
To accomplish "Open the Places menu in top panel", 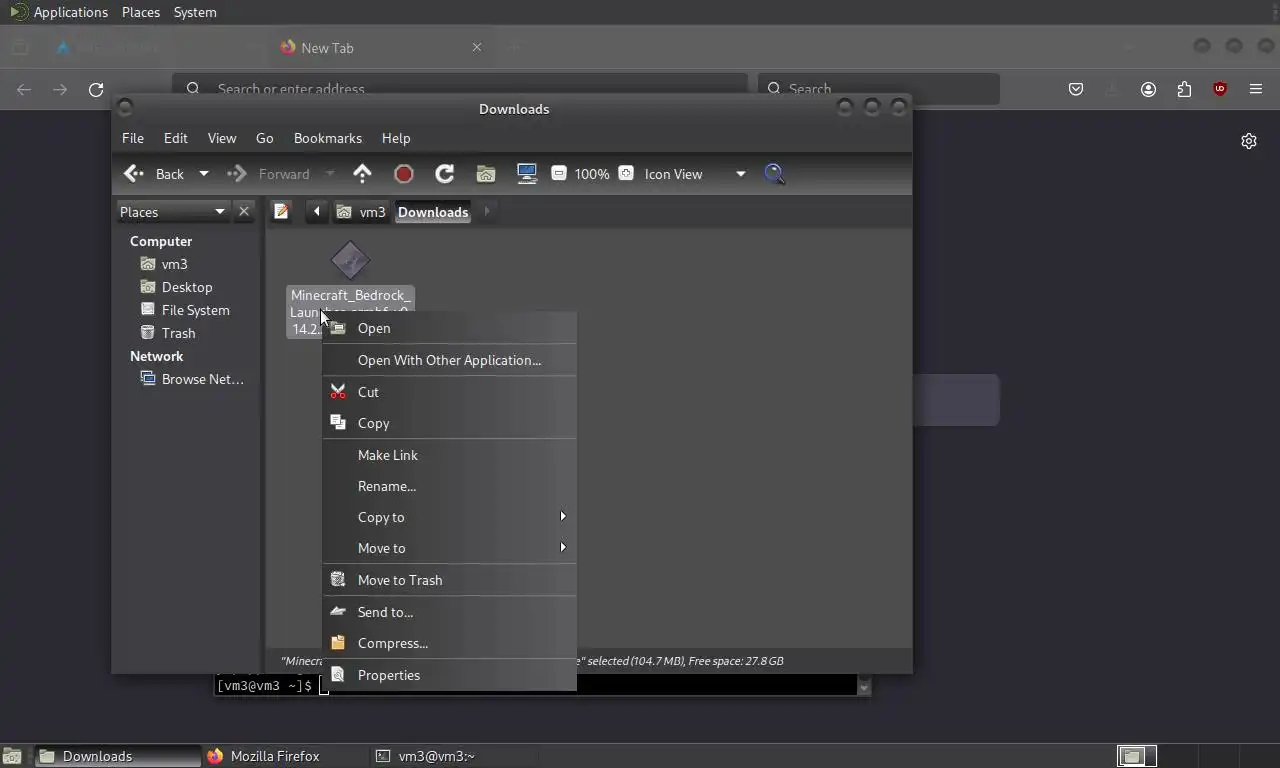I will (x=141, y=12).
